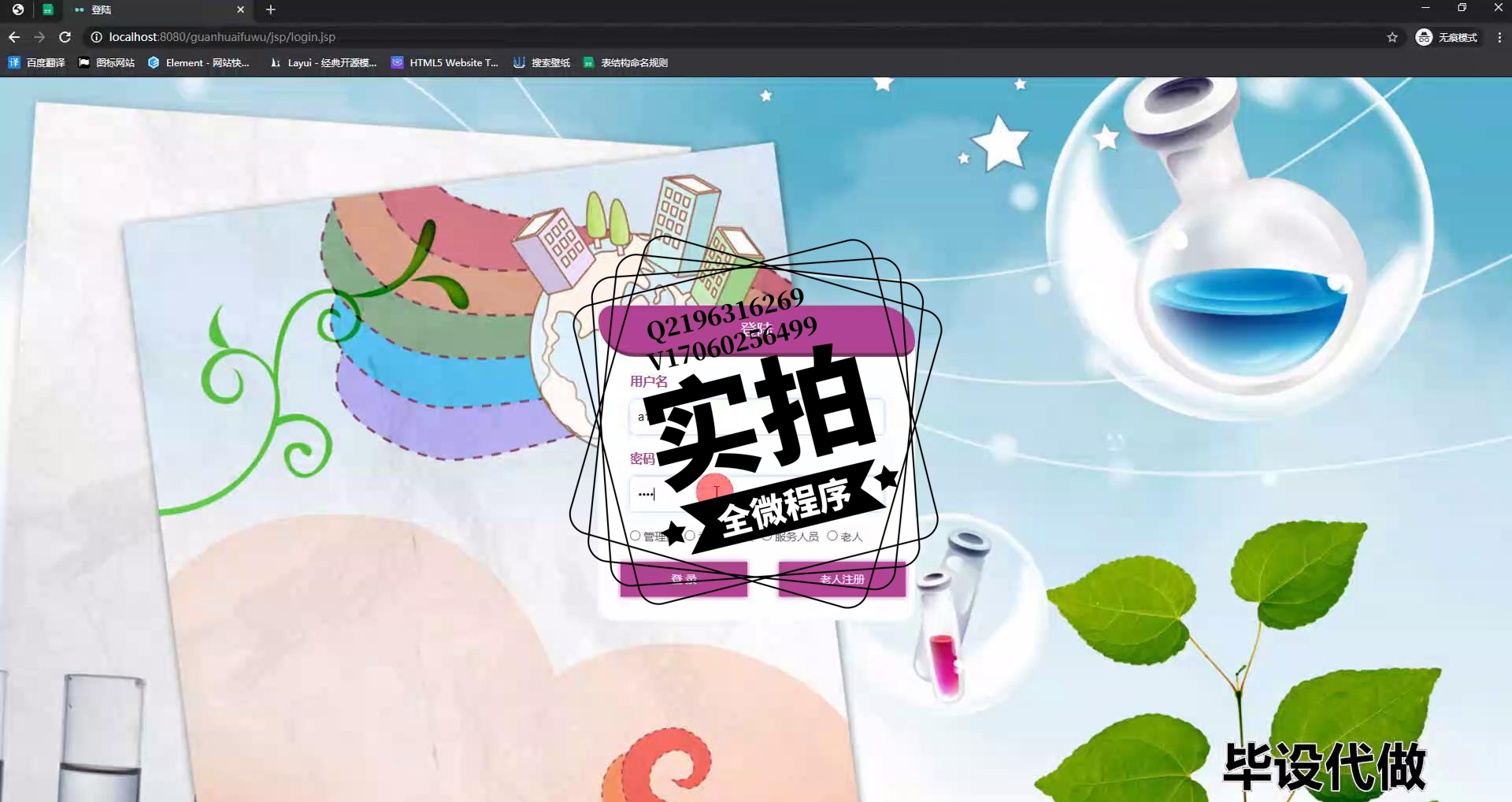This screenshot has width=1512, height=802.
Task: Open the 图标网站 bookmark folder
Action: [x=106, y=62]
